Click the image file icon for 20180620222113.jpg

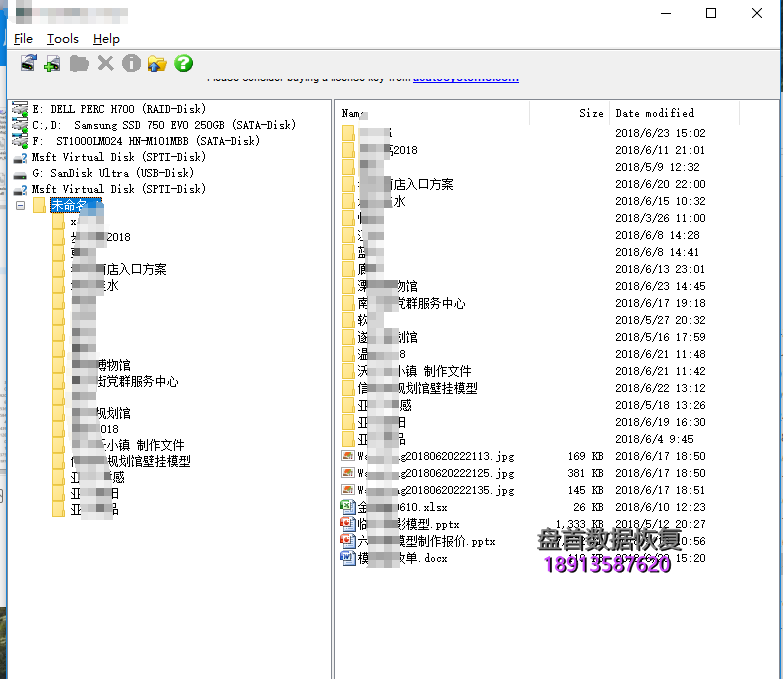348,456
